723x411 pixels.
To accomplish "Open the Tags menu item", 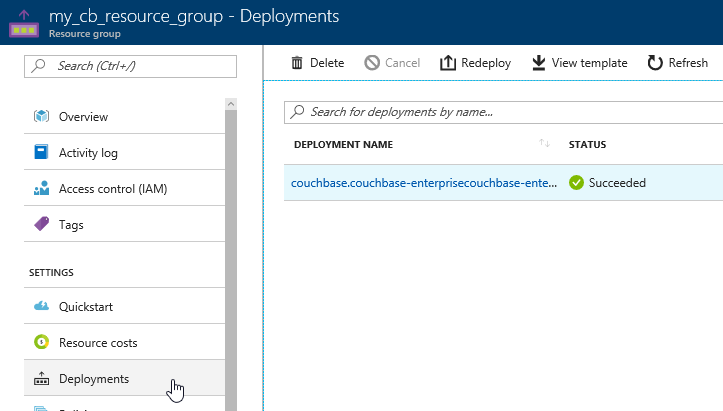I will tap(124, 224).
